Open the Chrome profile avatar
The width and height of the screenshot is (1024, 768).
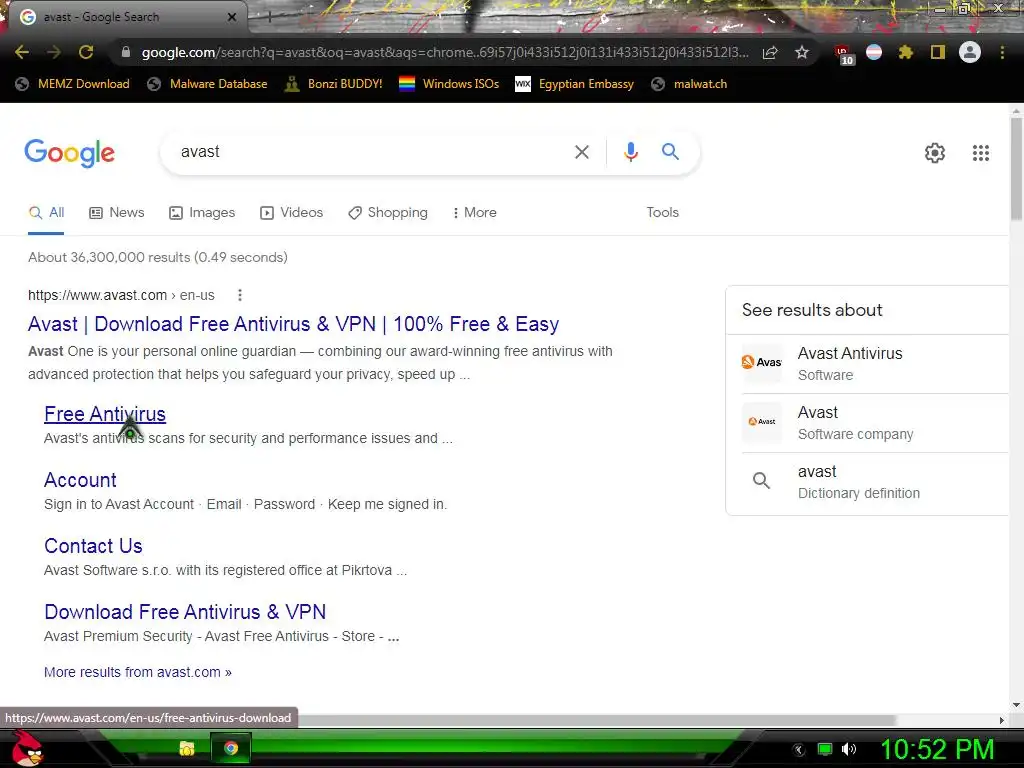pyautogui.click(x=970, y=52)
